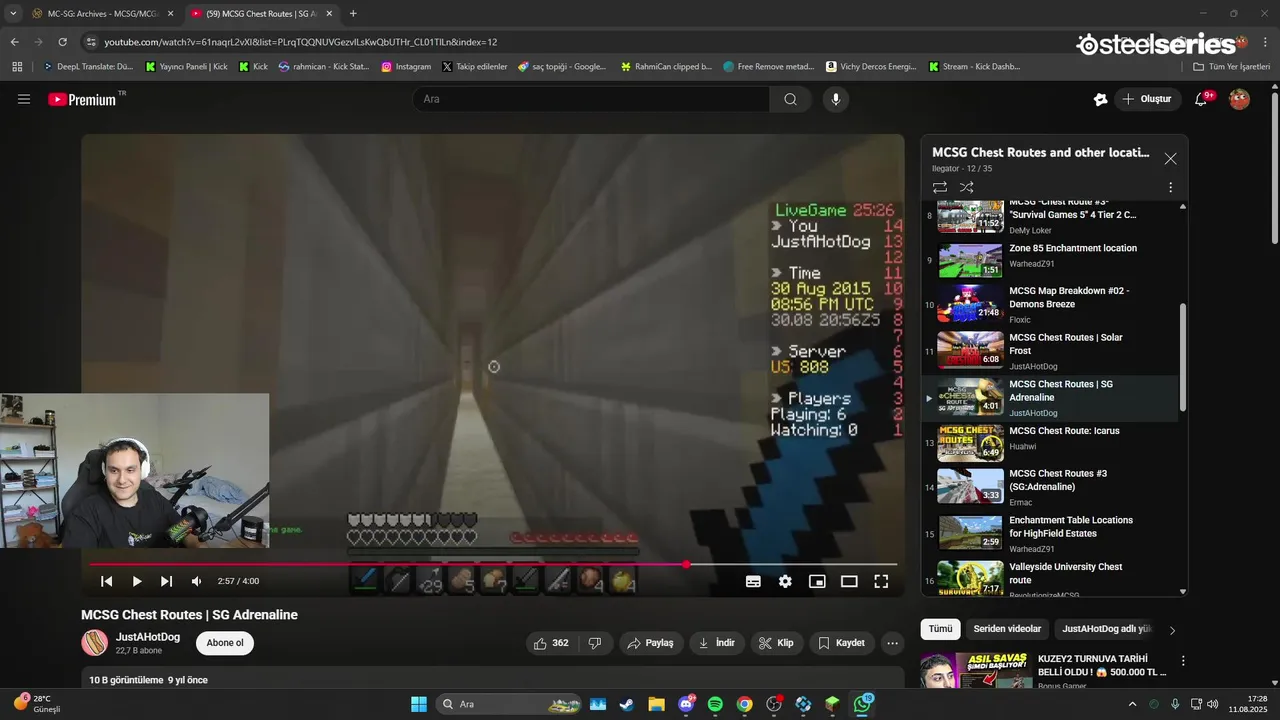Open MCSG Chest Route: Icarus video
1280x720 pixels.
point(1050,444)
